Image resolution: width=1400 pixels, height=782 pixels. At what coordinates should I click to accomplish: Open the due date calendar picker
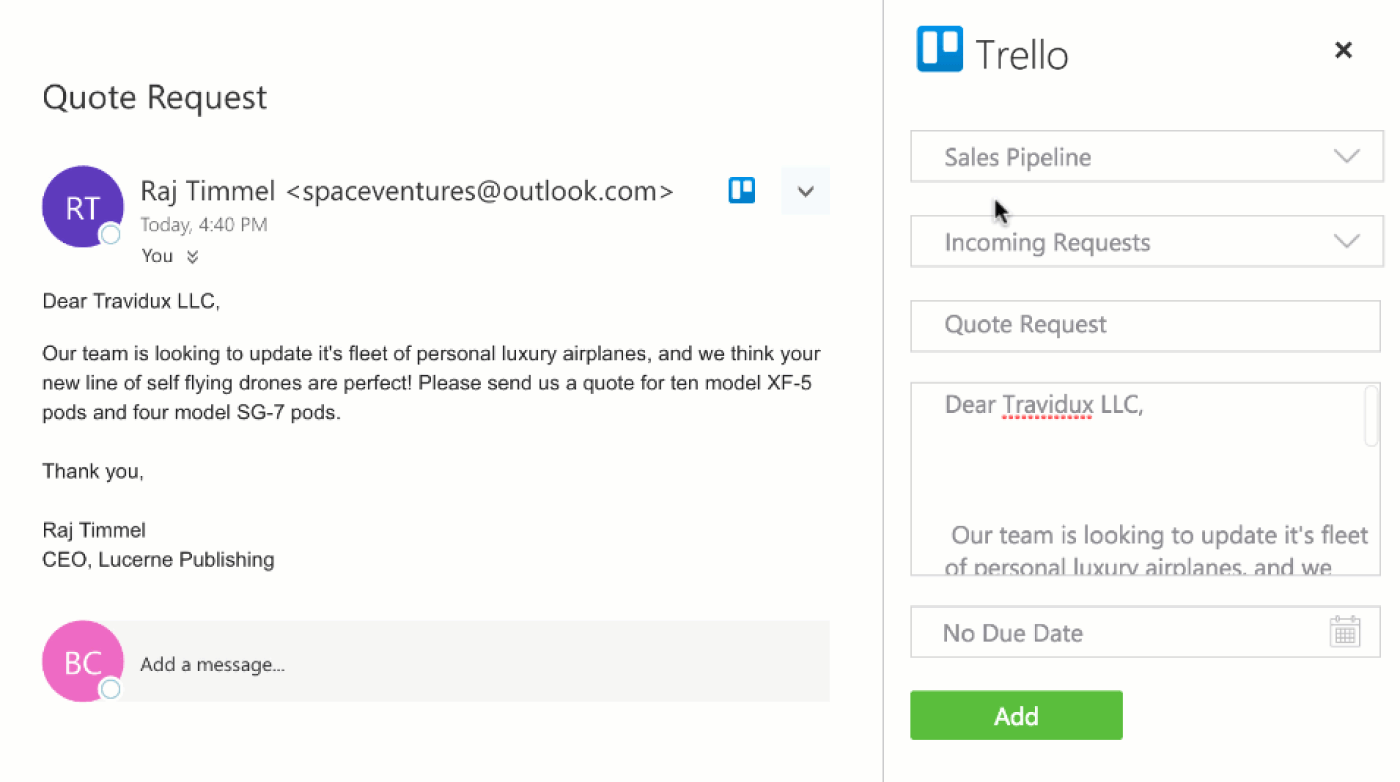tap(1345, 631)
